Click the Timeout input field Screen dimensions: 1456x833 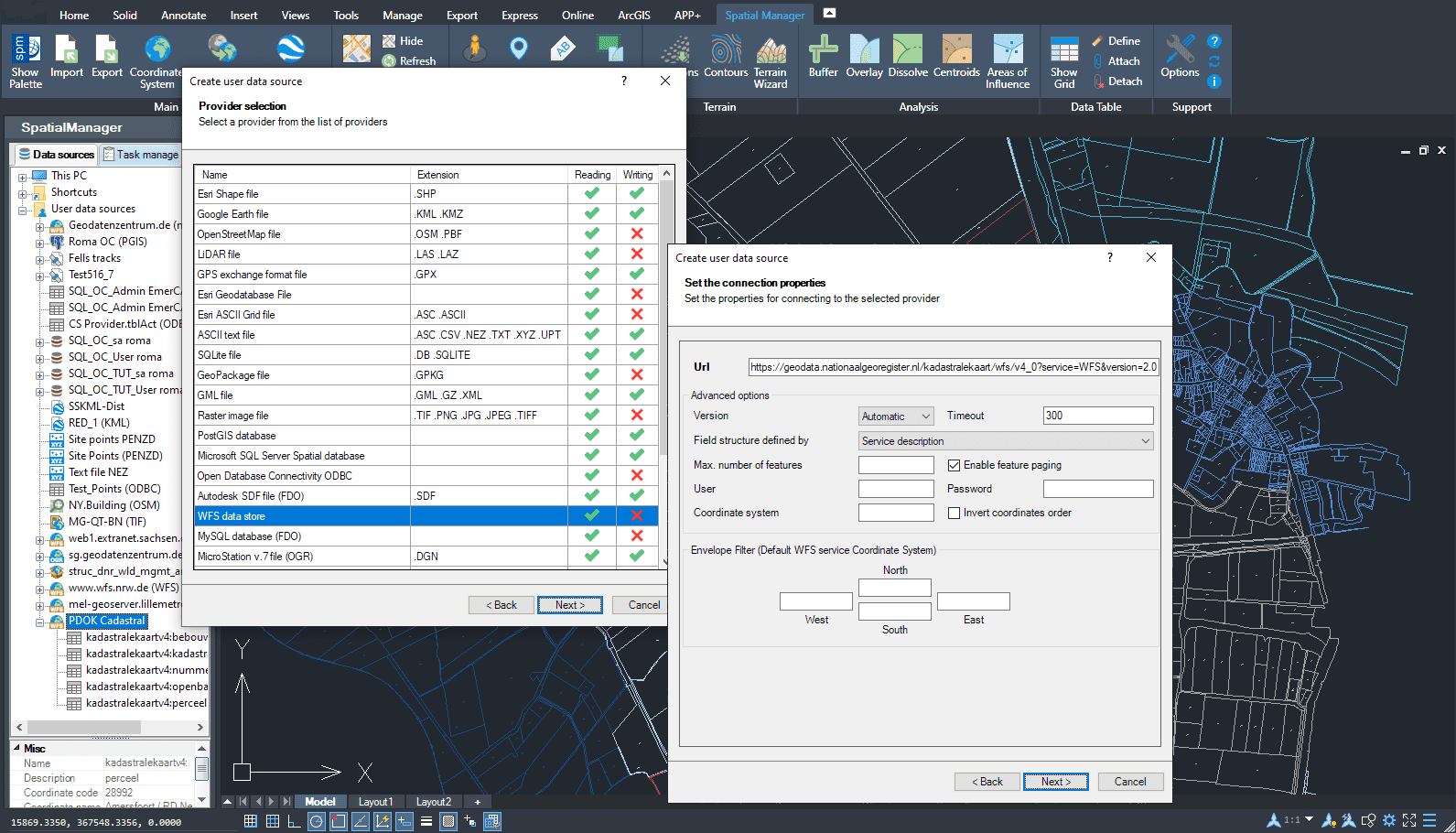tap(1097, 416)
